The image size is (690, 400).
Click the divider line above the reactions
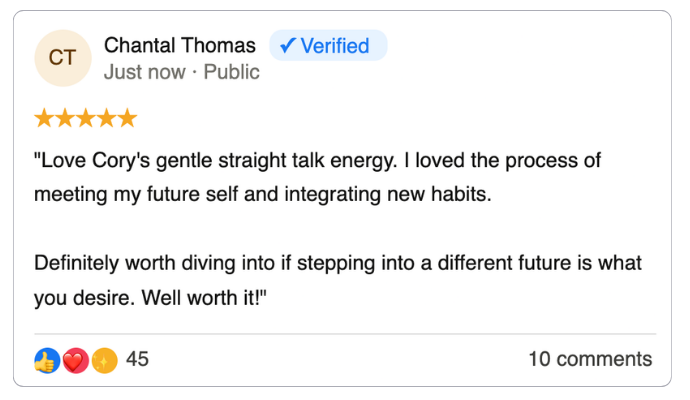click(x=345, y=334)
